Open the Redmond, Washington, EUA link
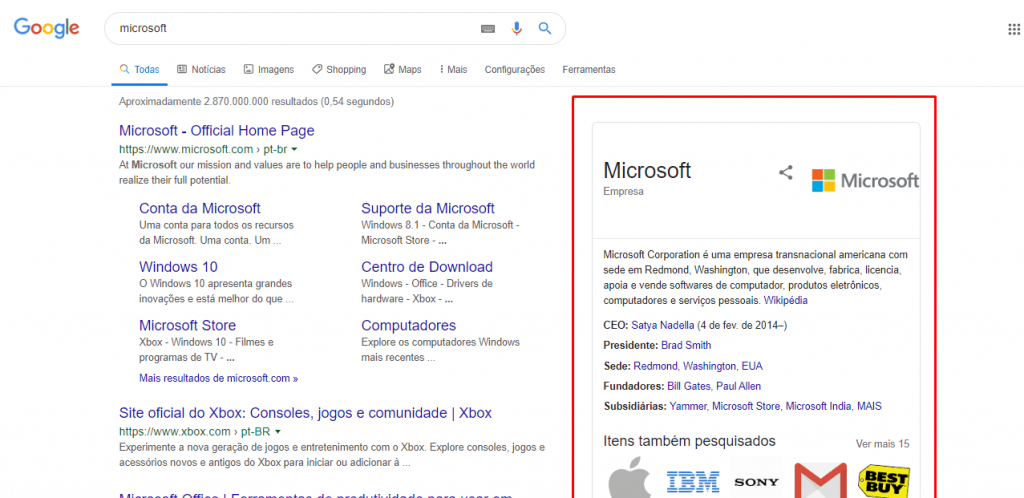Viewport: 1024px width, 498px height. click(x=698, y=366)
